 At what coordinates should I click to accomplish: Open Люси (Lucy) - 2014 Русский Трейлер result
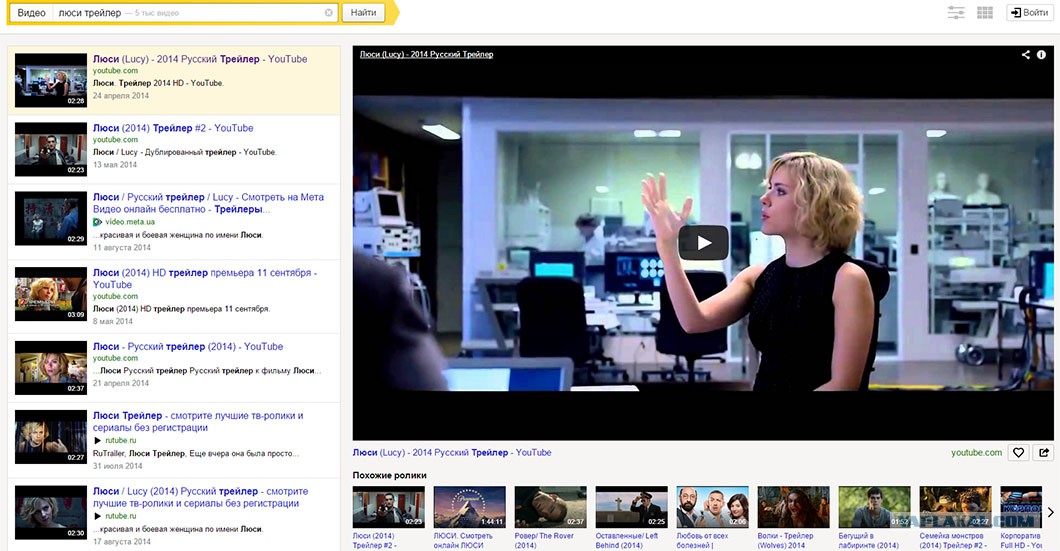pos(200,59)
